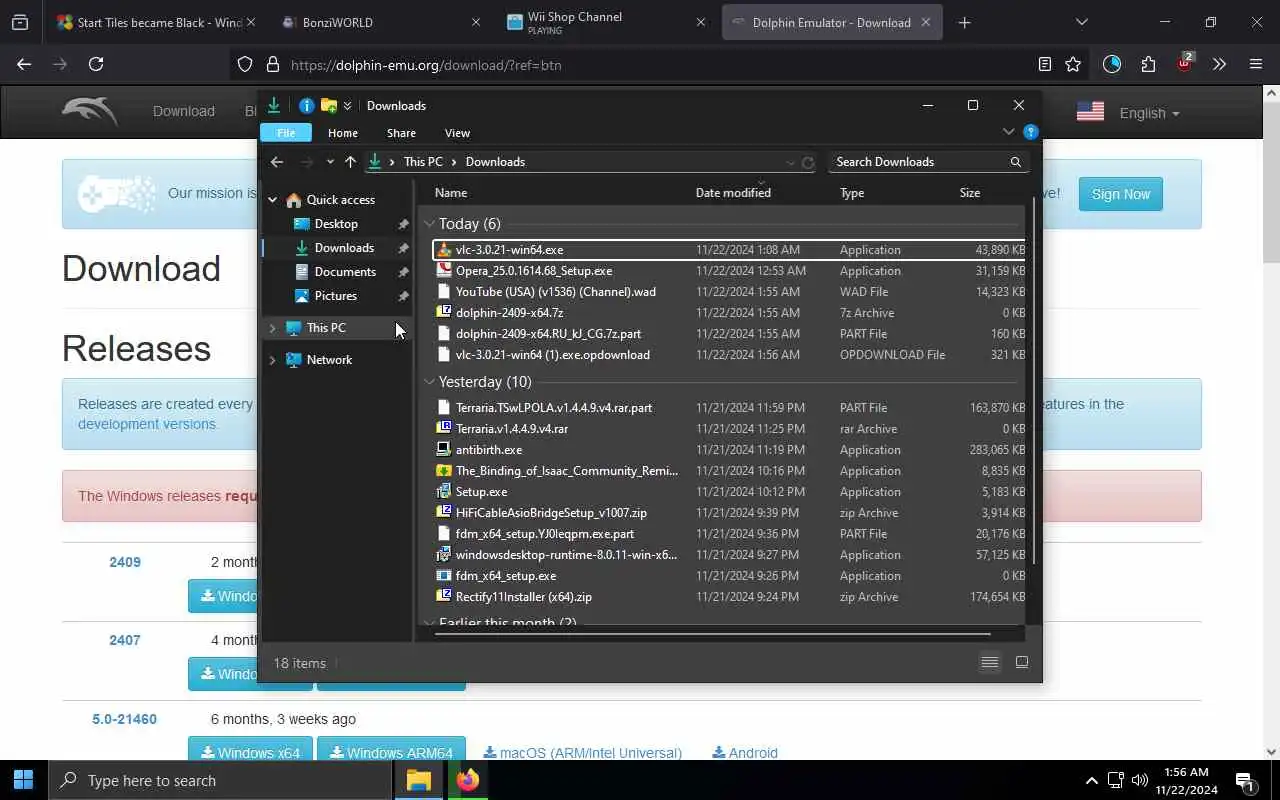Click The_Binding_of_Isaac_Community_Remi file icon

pos(445,471)
